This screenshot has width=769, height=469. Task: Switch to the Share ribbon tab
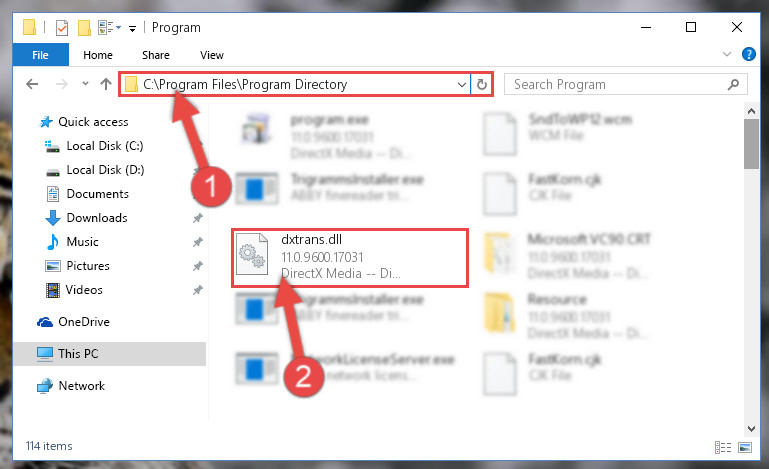pos(156,55)
